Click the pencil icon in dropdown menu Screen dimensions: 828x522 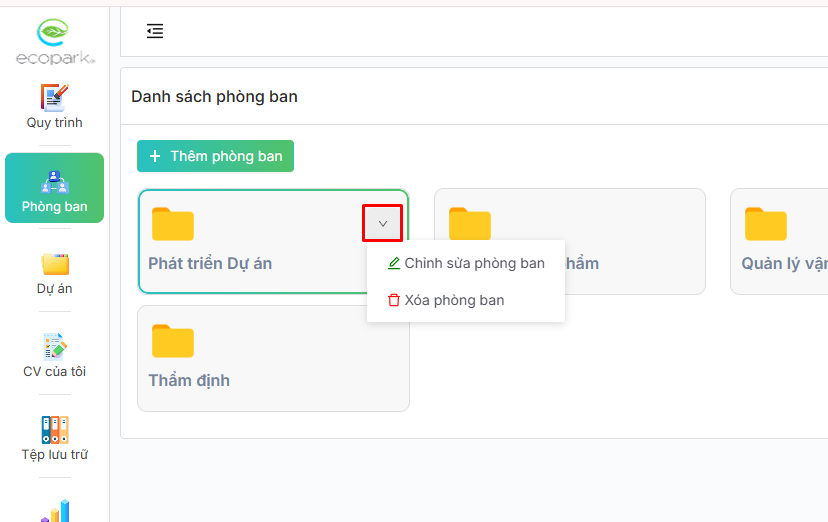394,263
